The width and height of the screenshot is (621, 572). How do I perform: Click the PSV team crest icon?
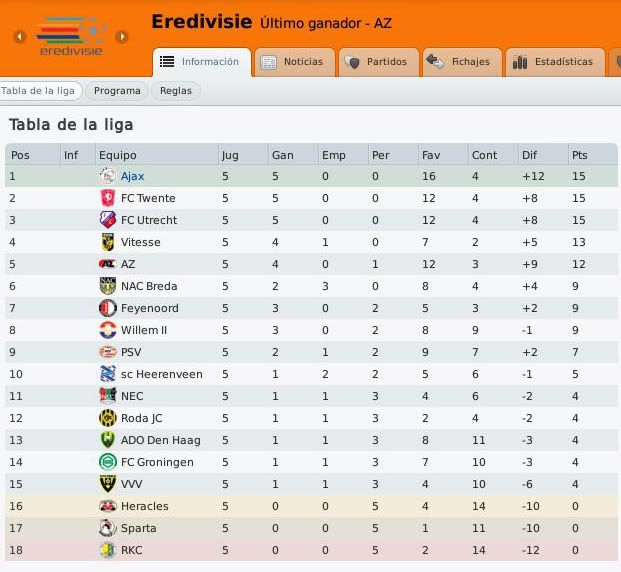[x=108, y=352]
